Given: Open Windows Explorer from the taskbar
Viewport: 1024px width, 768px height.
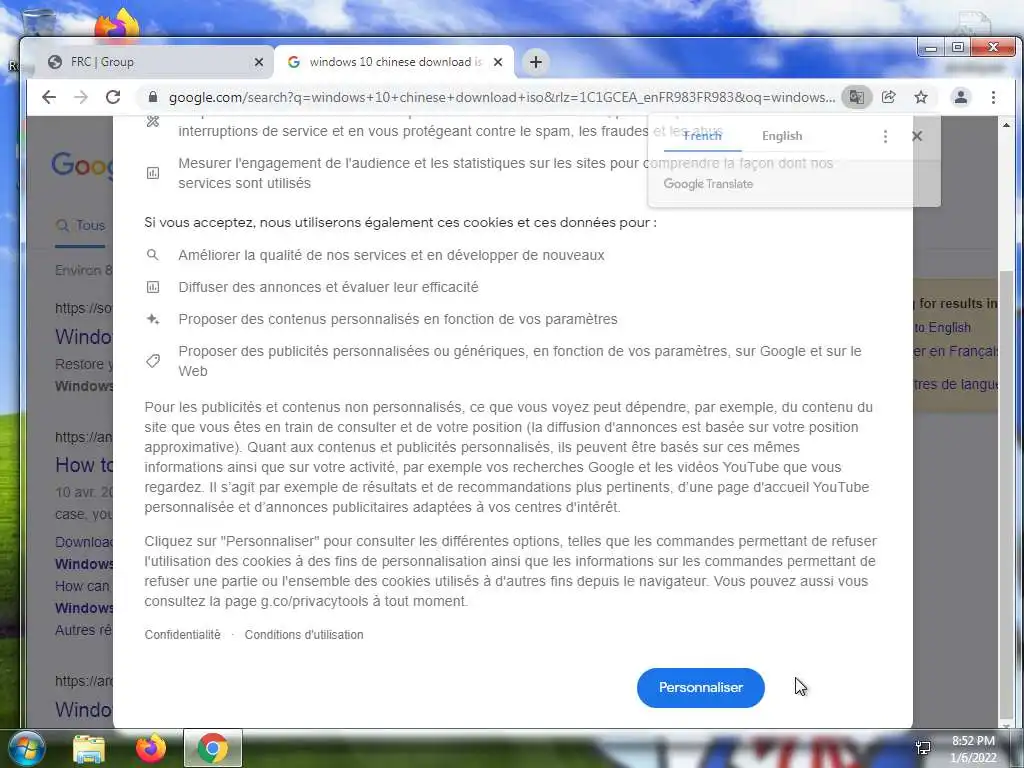Looking at the screenshot, I should (89, 748).
